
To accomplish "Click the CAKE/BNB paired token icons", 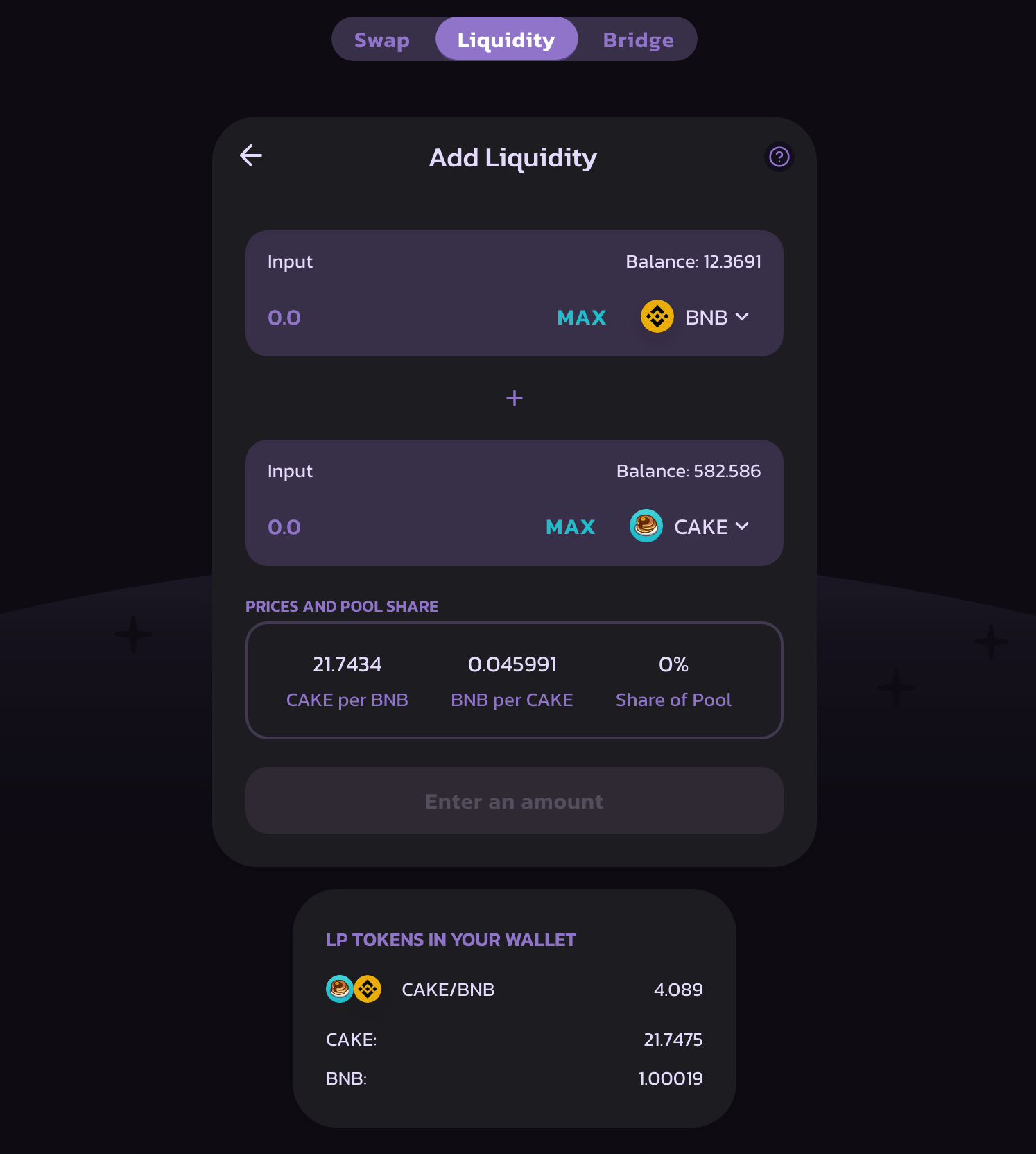I will point(354,989).
